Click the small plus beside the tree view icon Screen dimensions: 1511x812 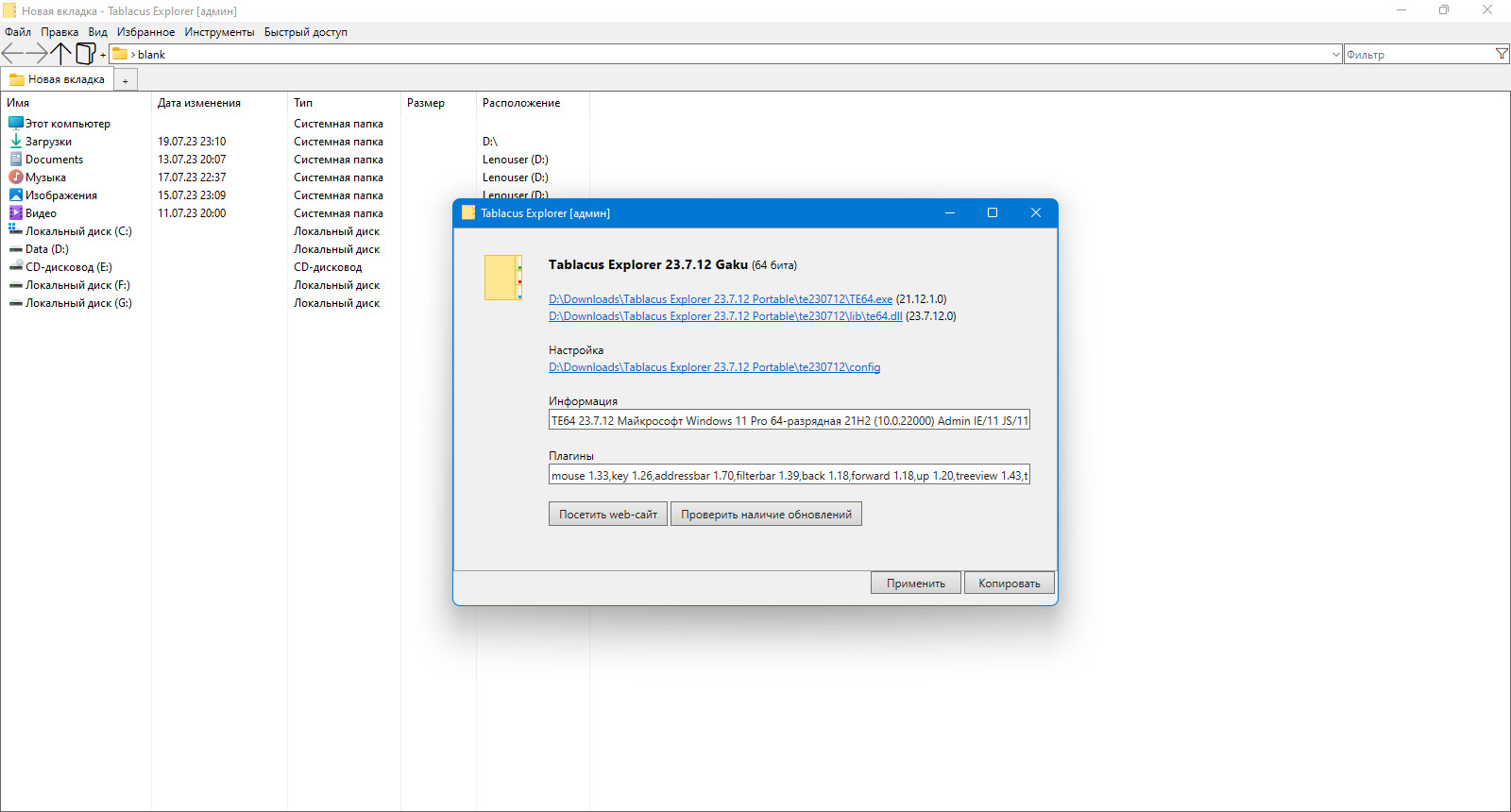coord(103,55)
